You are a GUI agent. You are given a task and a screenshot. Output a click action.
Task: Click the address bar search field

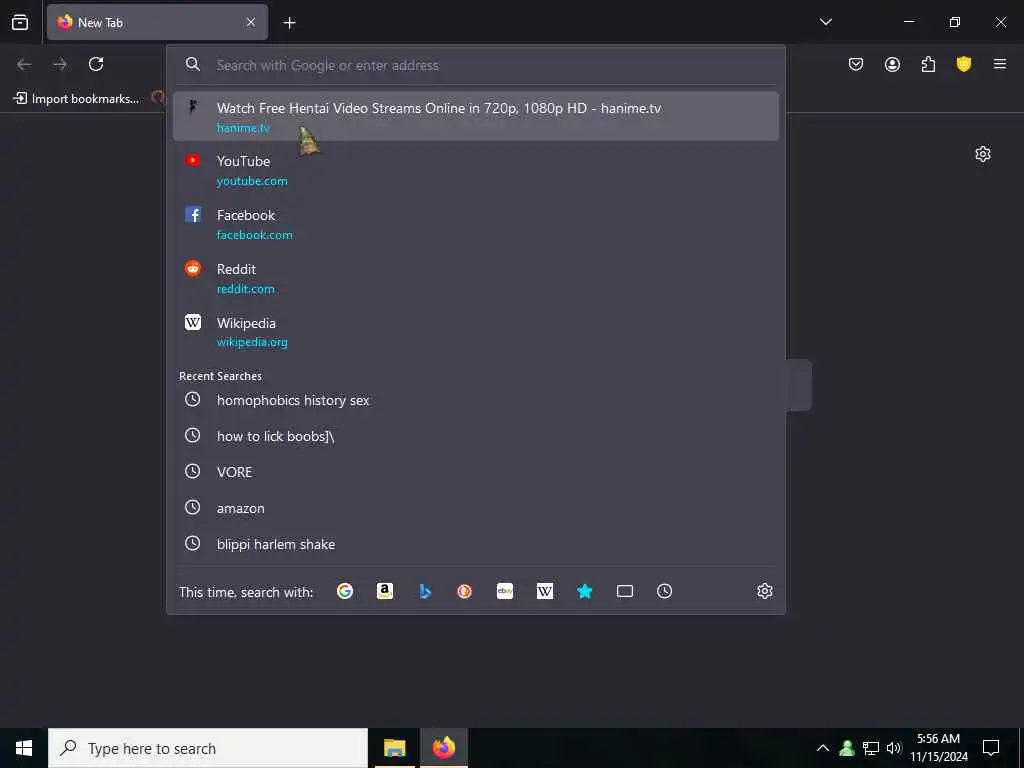coord(475,65)
